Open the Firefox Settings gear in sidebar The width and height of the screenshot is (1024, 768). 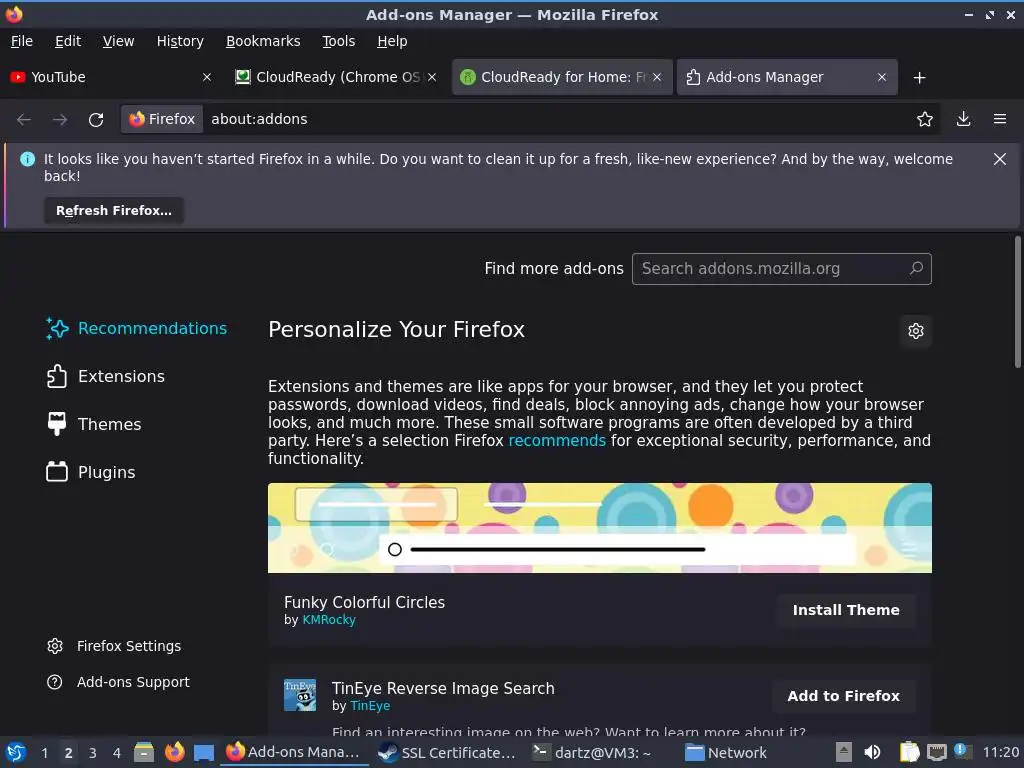pyautogui.click(x=55, y=646)
